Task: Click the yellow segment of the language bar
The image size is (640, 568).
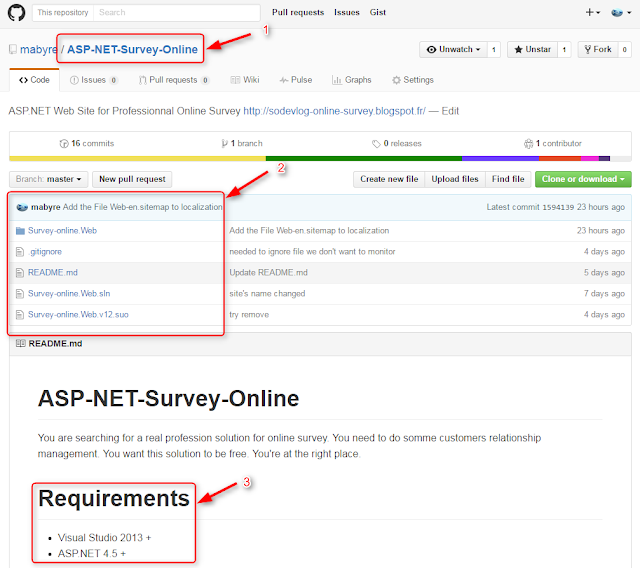Action: tap(137, 159)
